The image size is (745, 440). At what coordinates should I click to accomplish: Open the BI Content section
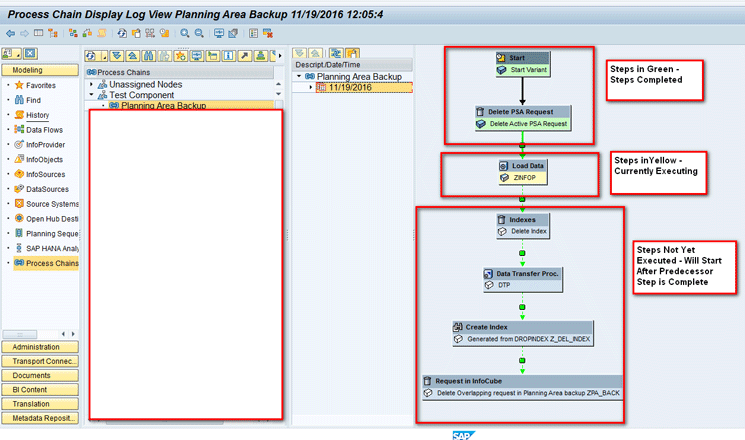40,390
